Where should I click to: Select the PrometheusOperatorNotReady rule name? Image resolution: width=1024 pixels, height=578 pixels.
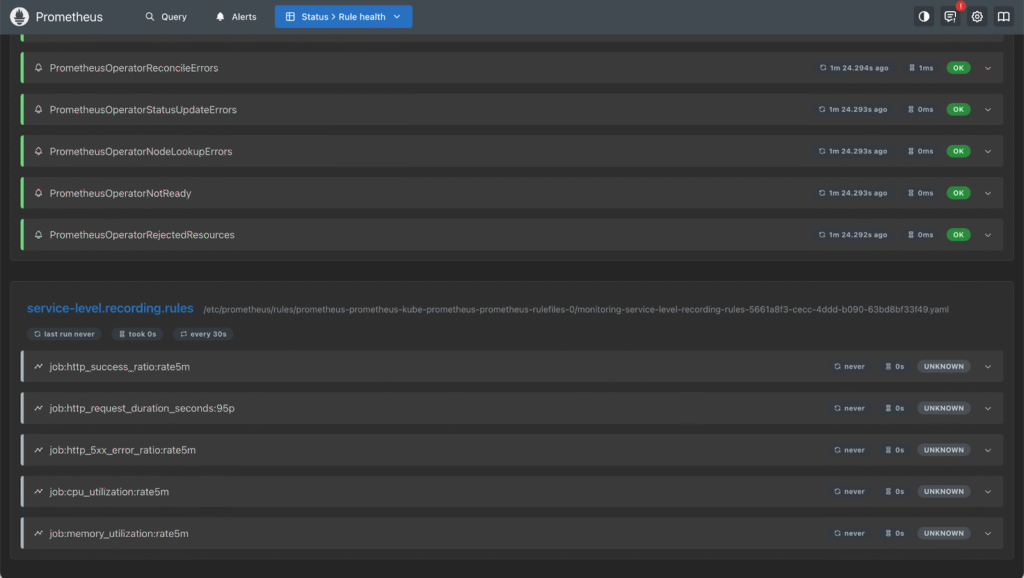(x=120, y=193)
